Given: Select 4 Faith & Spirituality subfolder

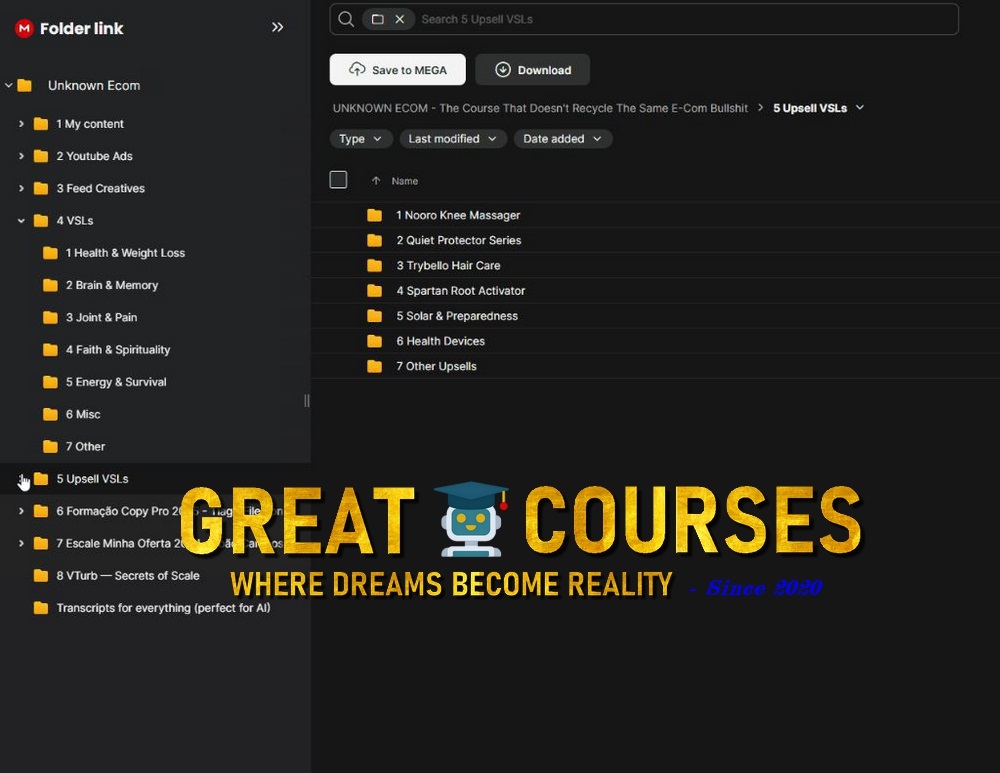Looking at the screenshot, I should pyautogui.click(x=118, y=350).
